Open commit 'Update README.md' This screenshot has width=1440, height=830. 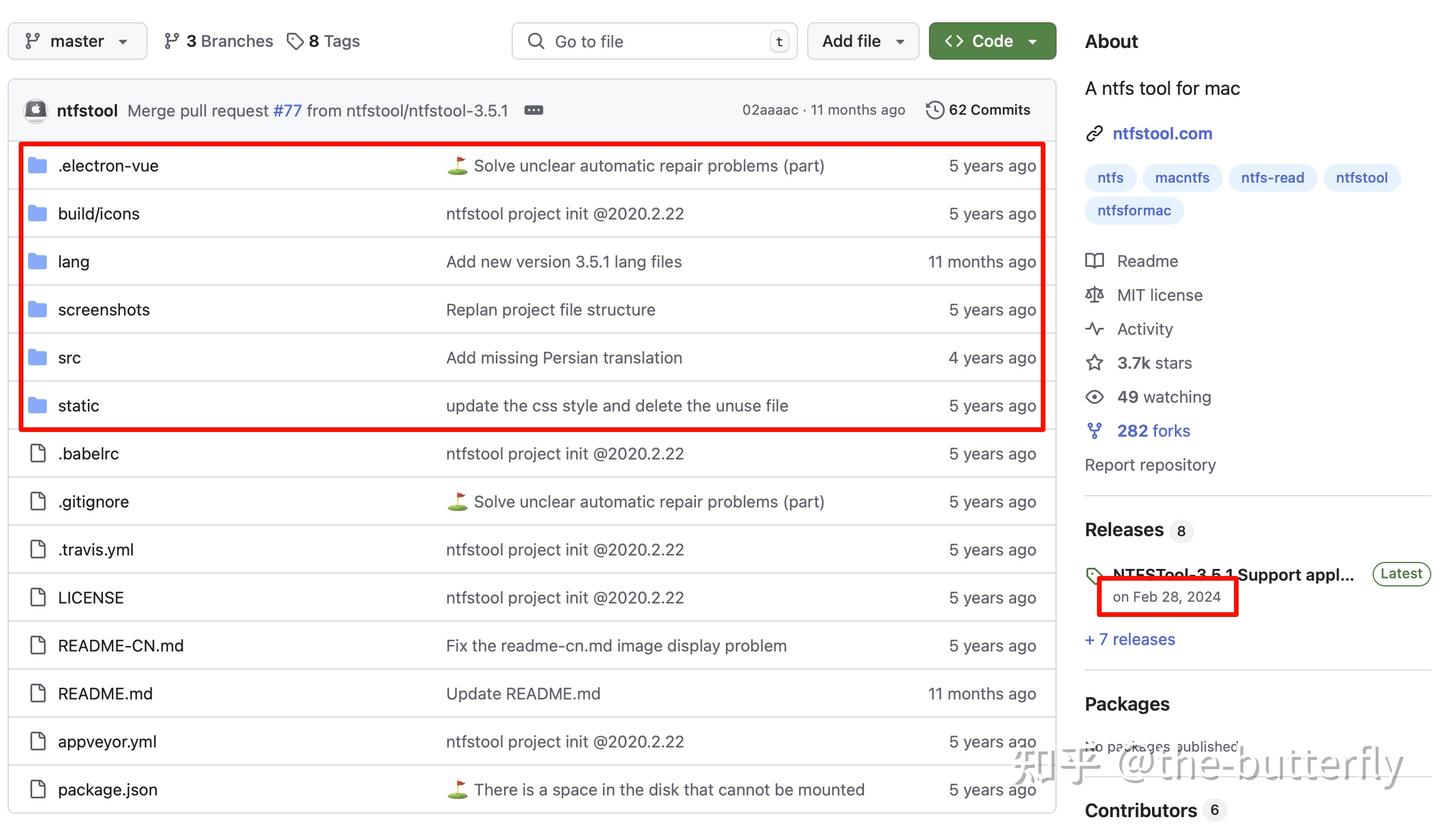(x=523, y=694)
